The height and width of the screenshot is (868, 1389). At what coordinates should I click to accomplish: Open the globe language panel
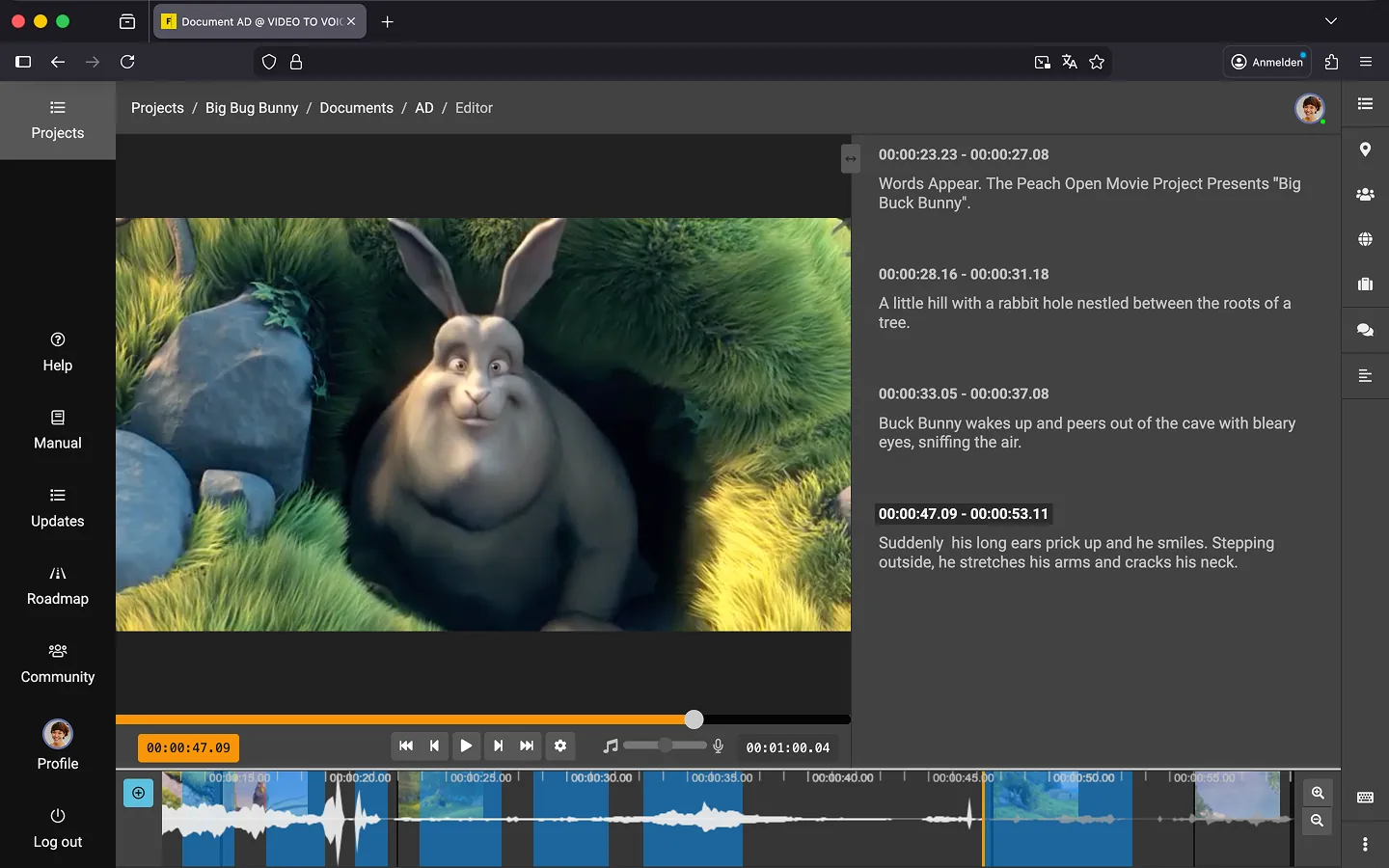point(1365,239)
